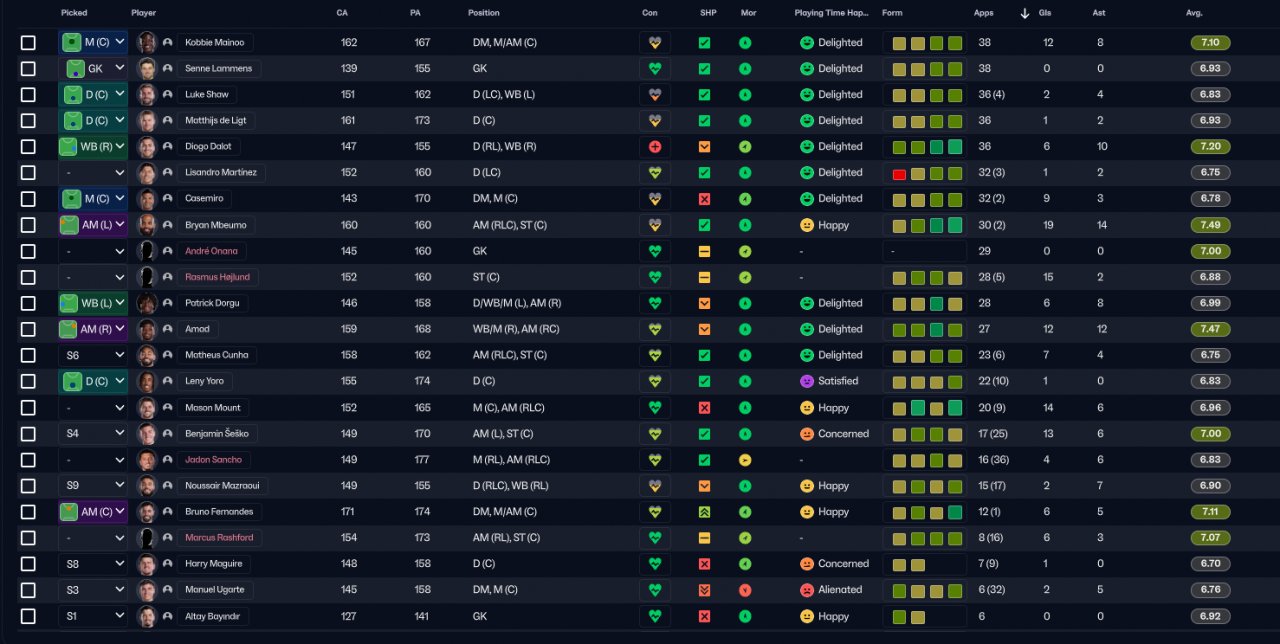Click André Onana's yellow sharpness icon
The width and height of the screenshot is (1280, 644).
[704, 251]
